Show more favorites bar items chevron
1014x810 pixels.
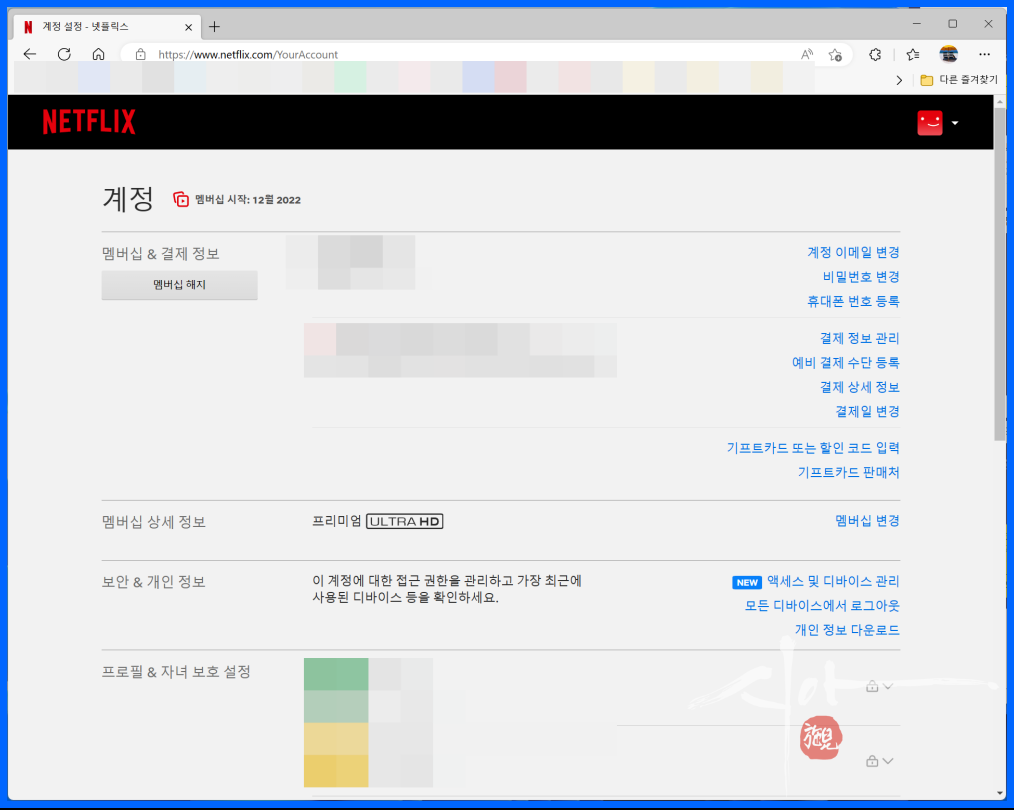pyautogui.click(x=899, y=80)
